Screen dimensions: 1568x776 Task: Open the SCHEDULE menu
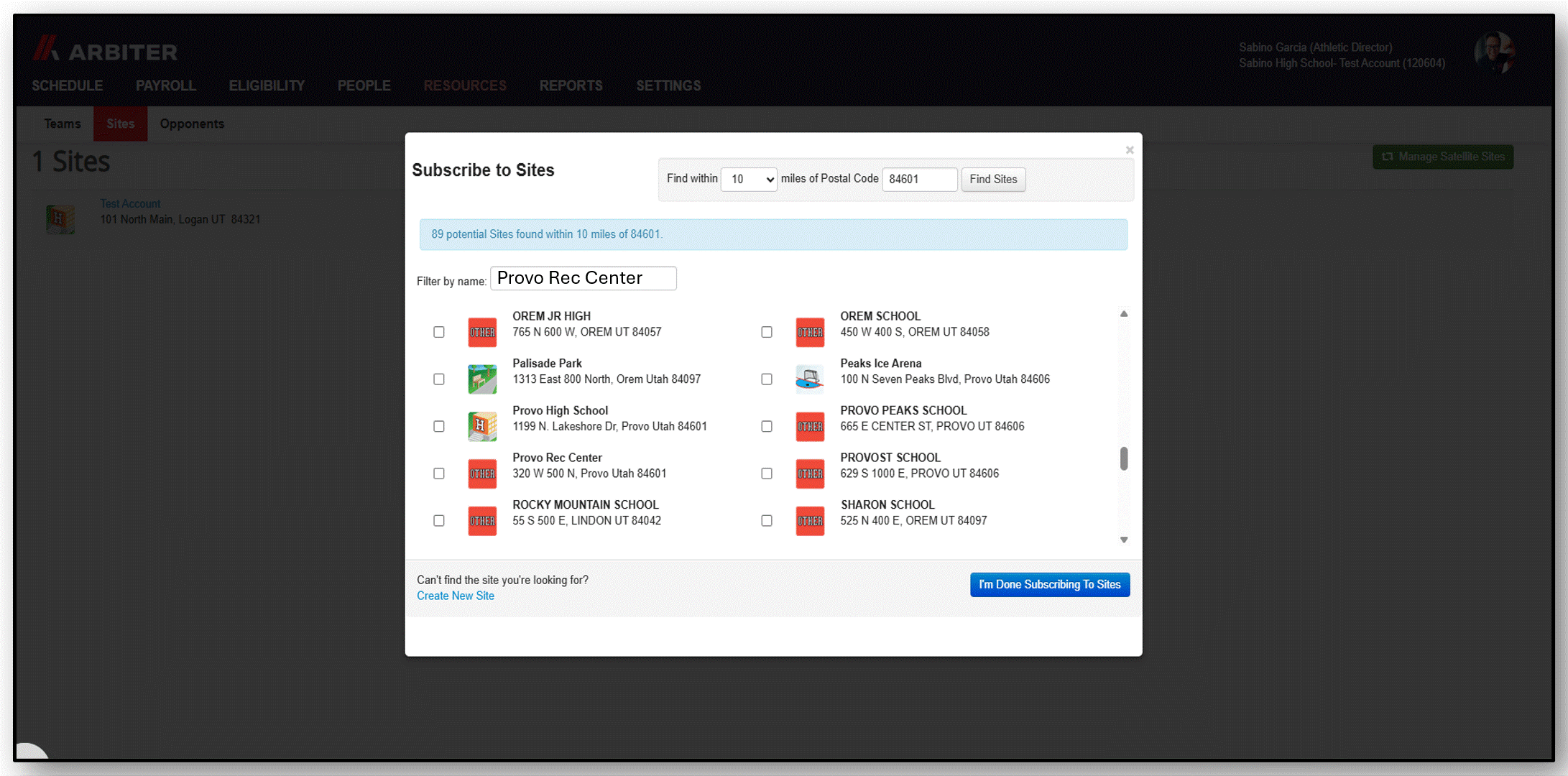point(68,86)
